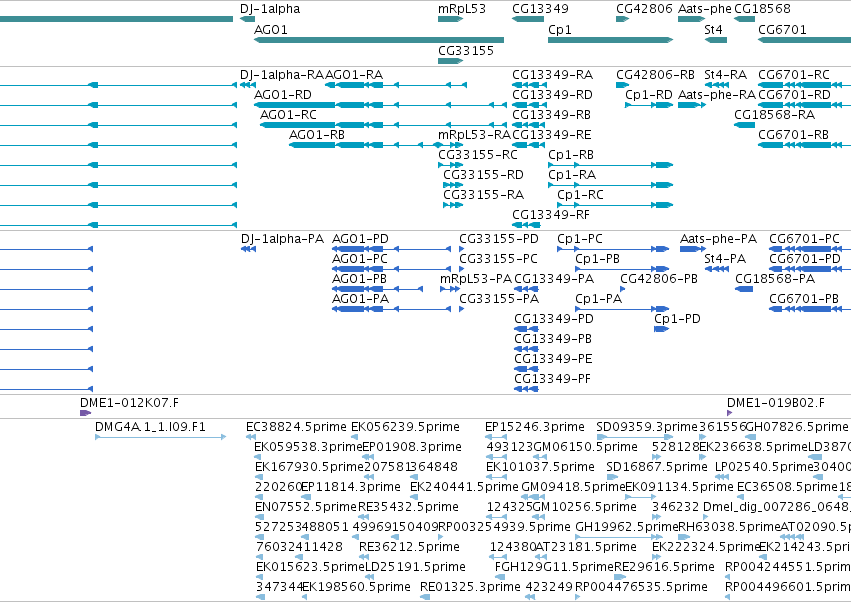Image resolution: width=851 pixels, height=602 pixels.
Task: Select EST DMG4A.1_1.I09.F1
Action: 150,427
